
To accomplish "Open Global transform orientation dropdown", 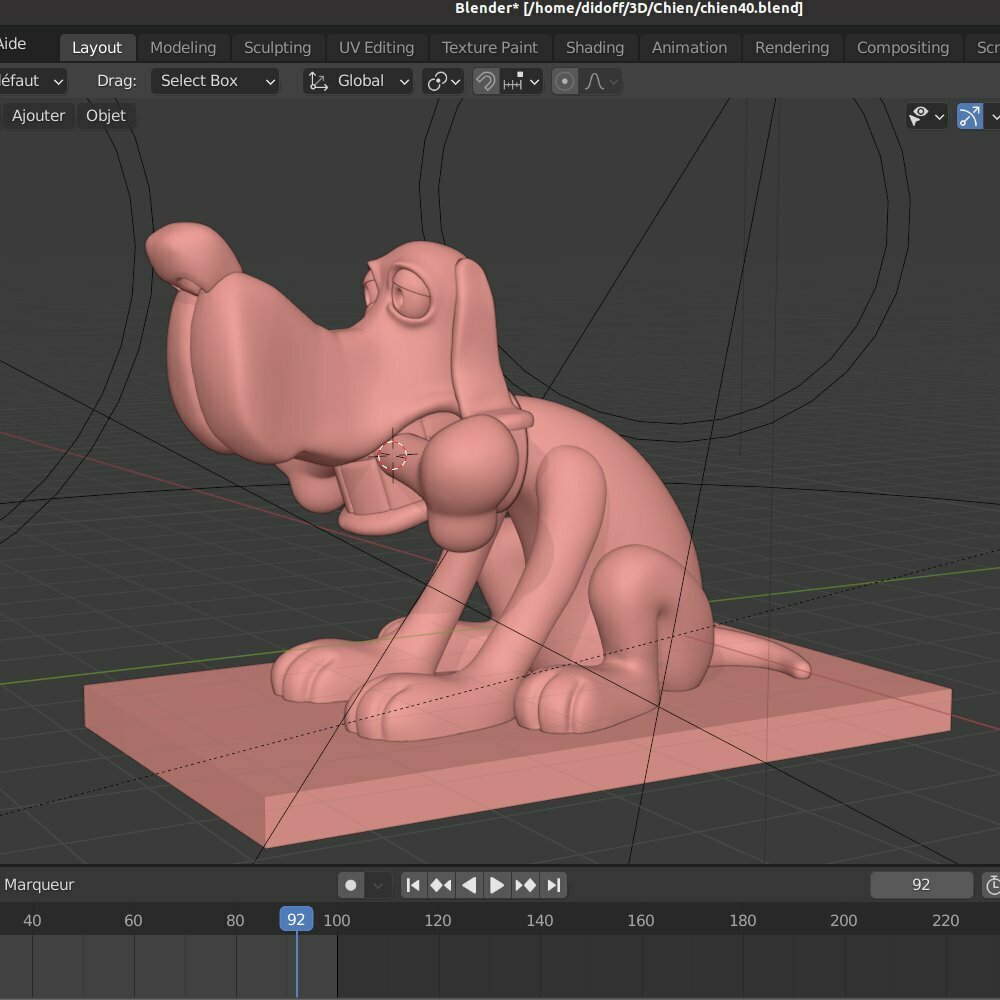I will tap(358, 81).
